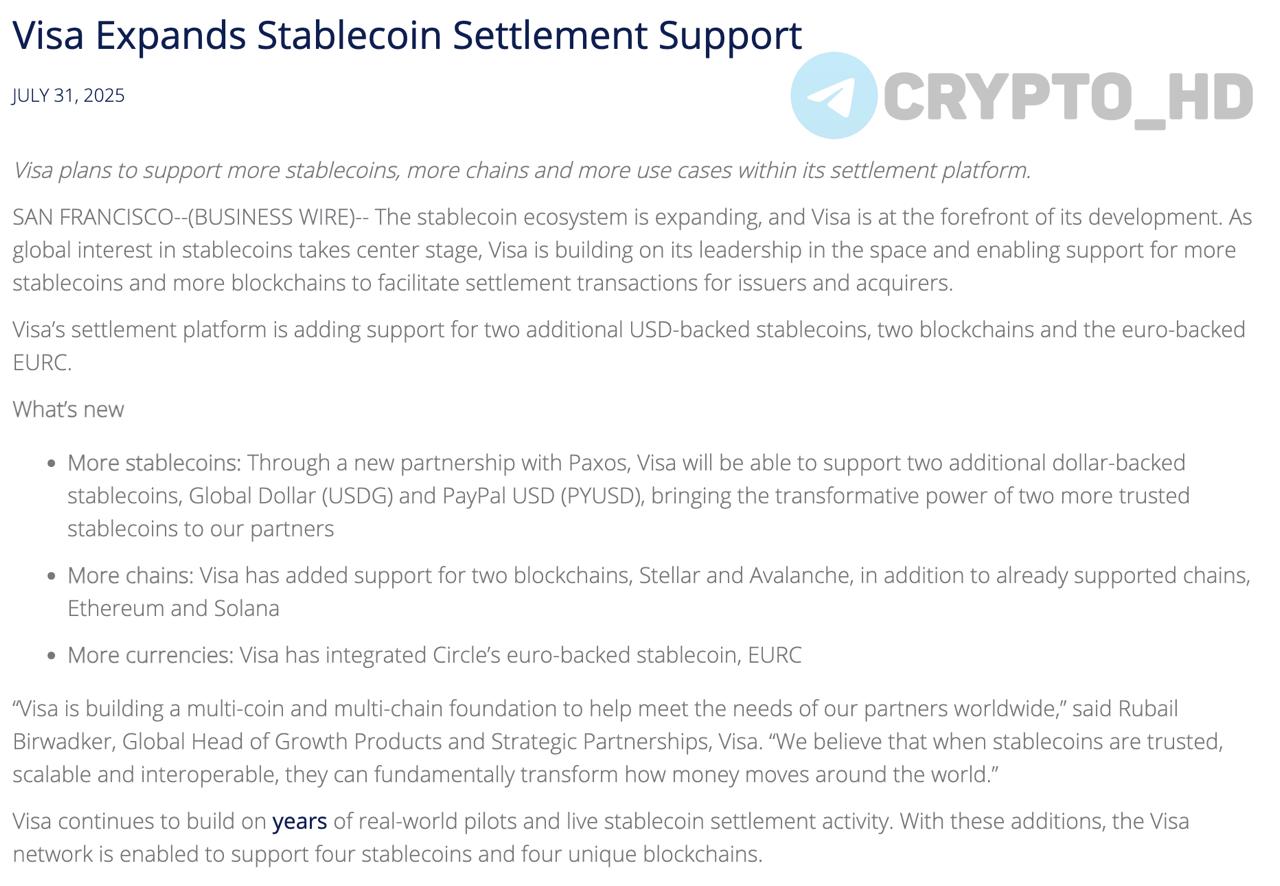Click the bullet dot before More chains

51,576
